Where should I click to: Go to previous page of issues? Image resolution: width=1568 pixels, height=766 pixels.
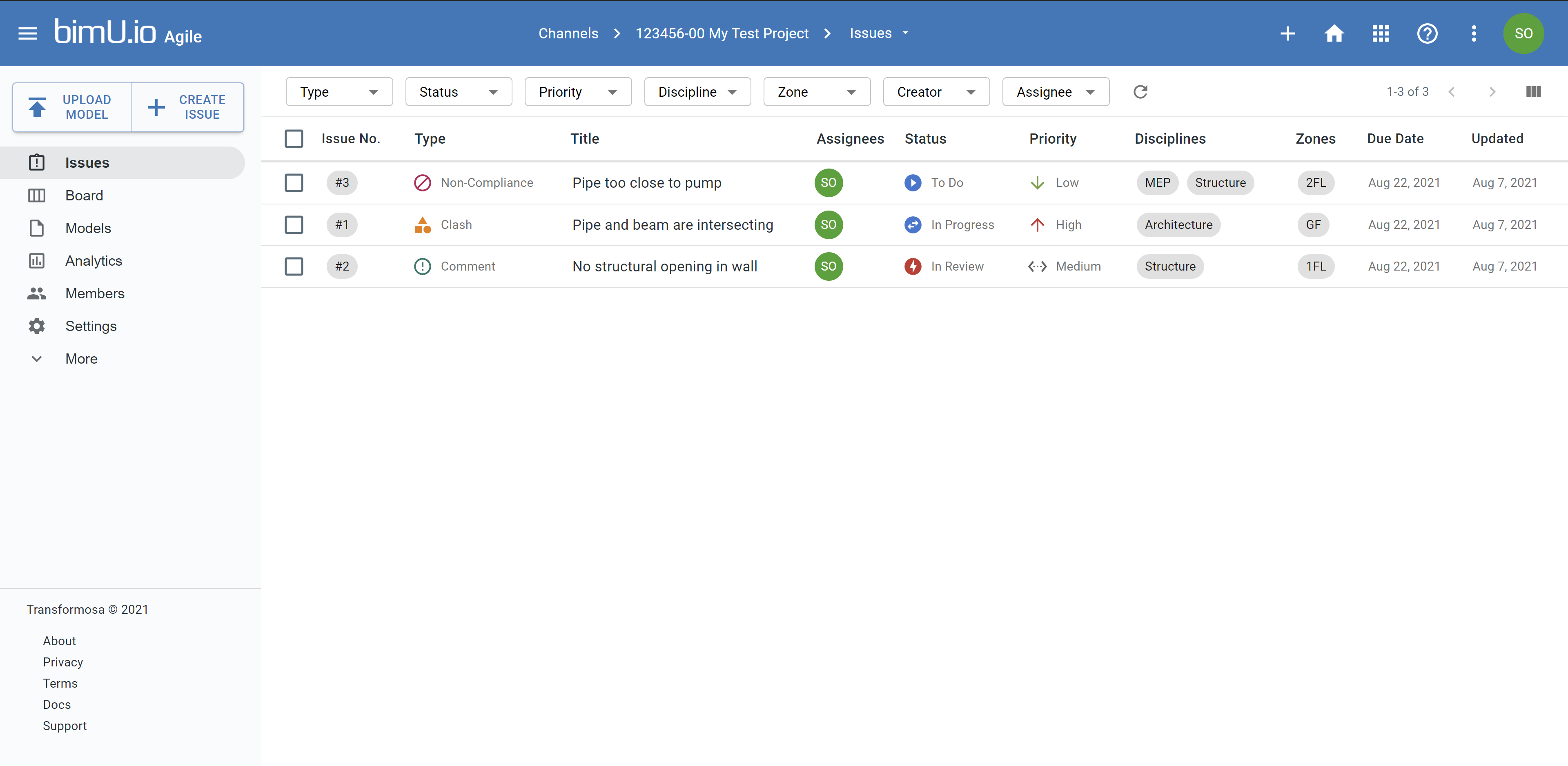(1452, 92)
